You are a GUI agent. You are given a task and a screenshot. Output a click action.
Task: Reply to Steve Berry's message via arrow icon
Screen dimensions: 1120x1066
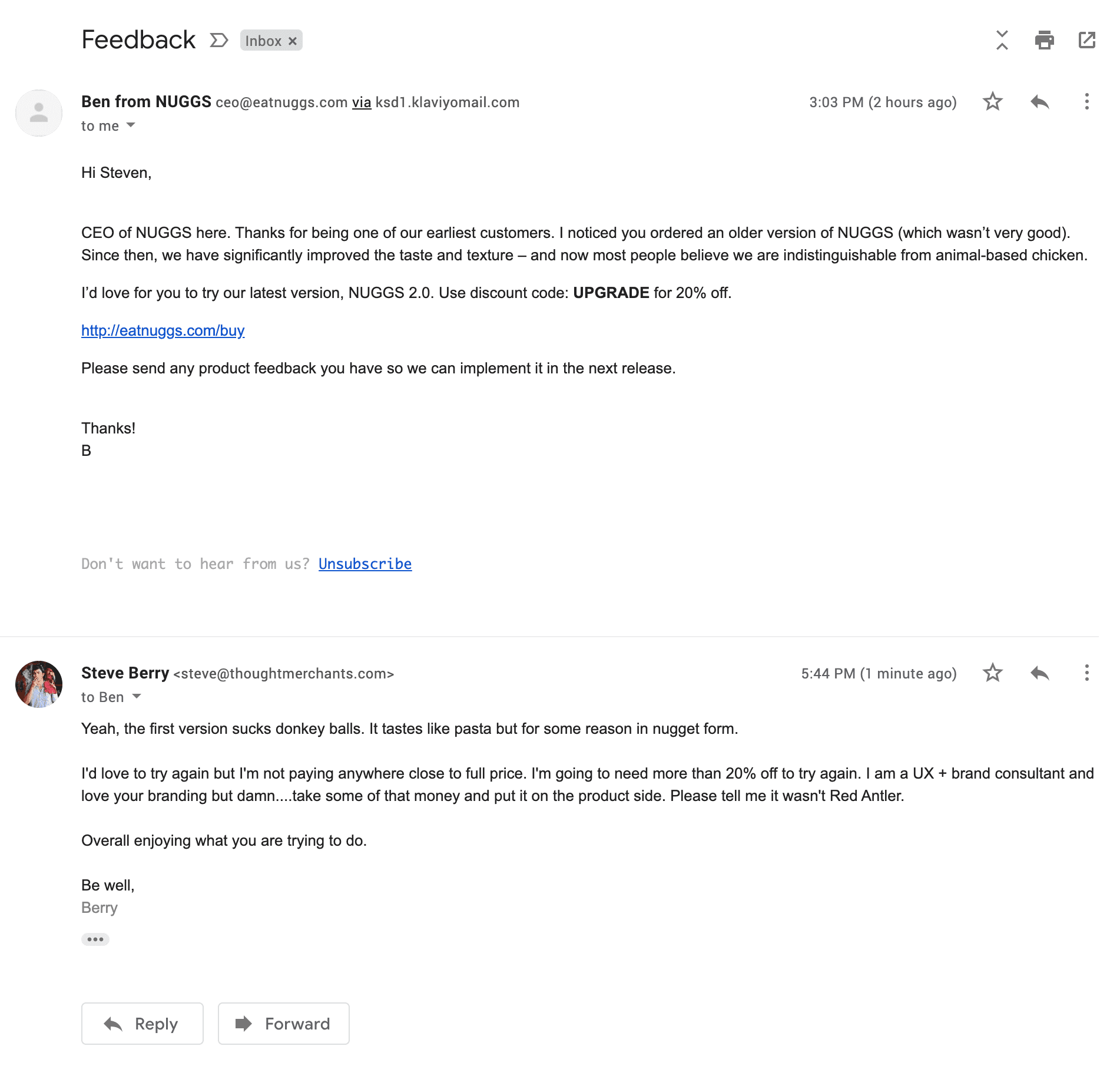click(x=1039, y=673)
